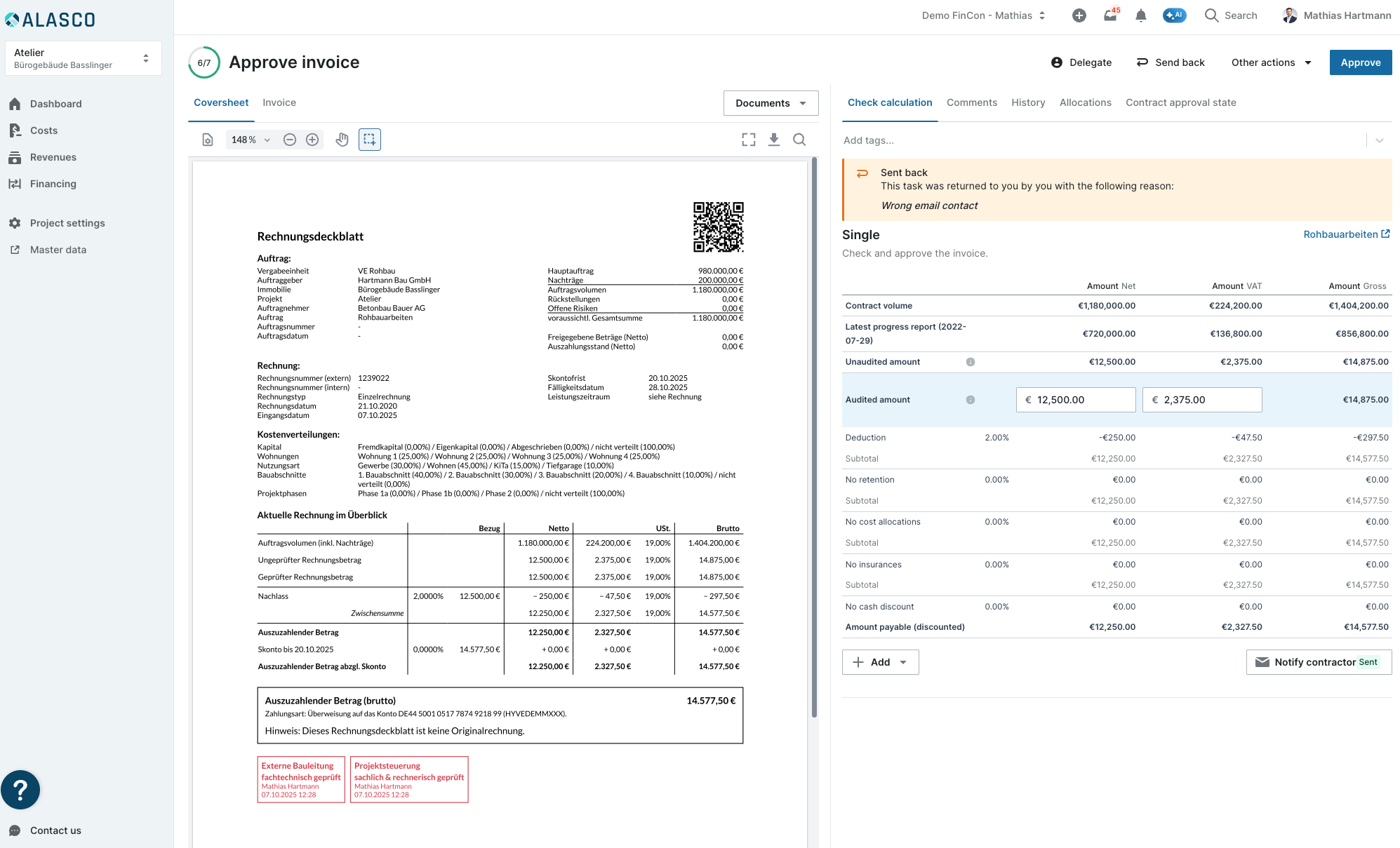Switch to the Comments tab
This screenshot has width=1400, height=848.
click(x=971, y=102)
